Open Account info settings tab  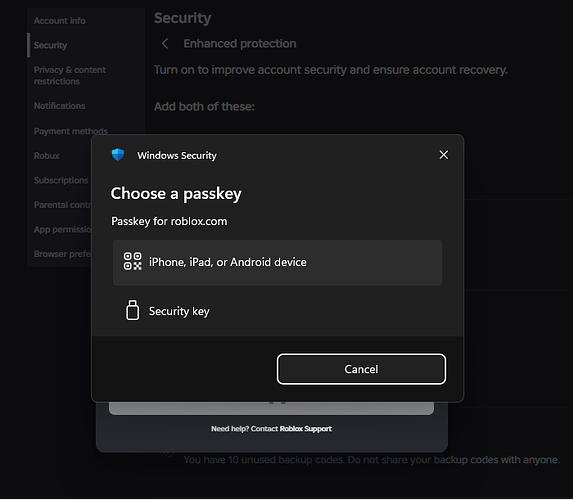[x=60, y=21]
